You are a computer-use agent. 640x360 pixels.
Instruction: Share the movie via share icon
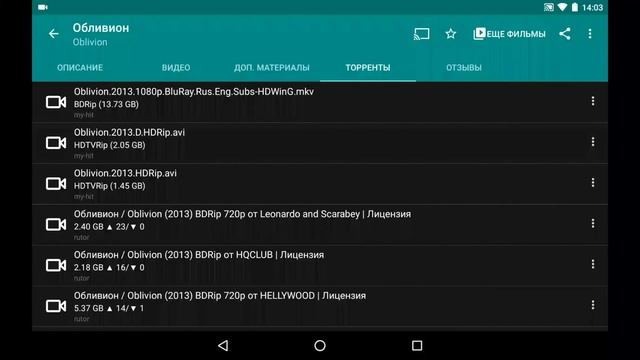[565, 34]
